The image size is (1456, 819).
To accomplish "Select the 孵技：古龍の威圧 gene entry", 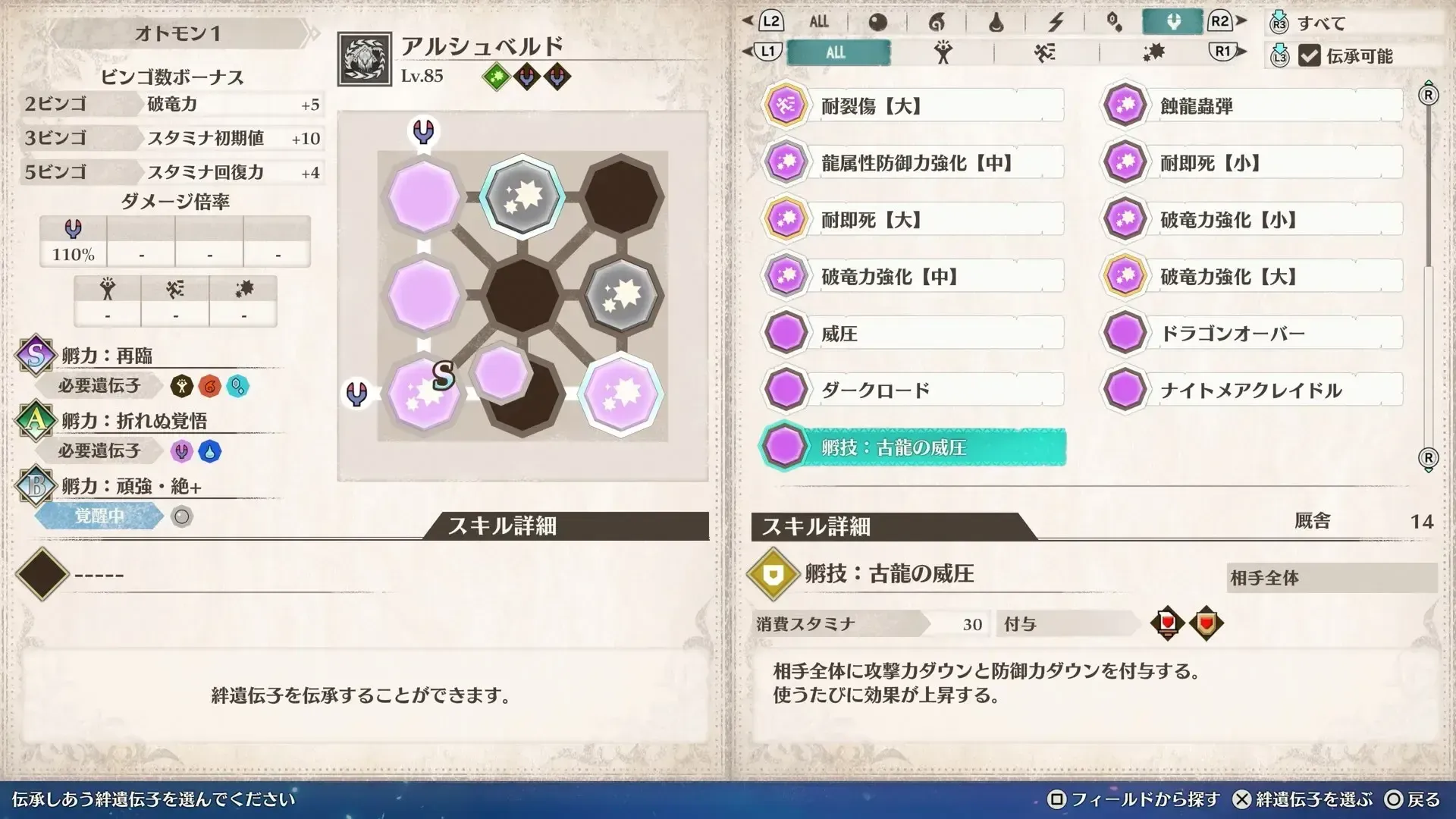I will [914, 447].
